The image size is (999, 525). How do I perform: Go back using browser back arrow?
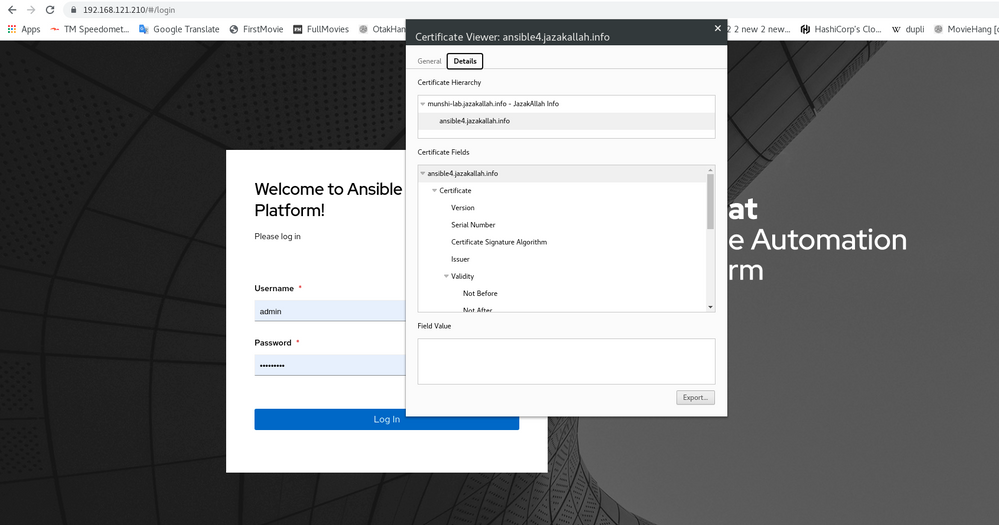pos(12,10)
